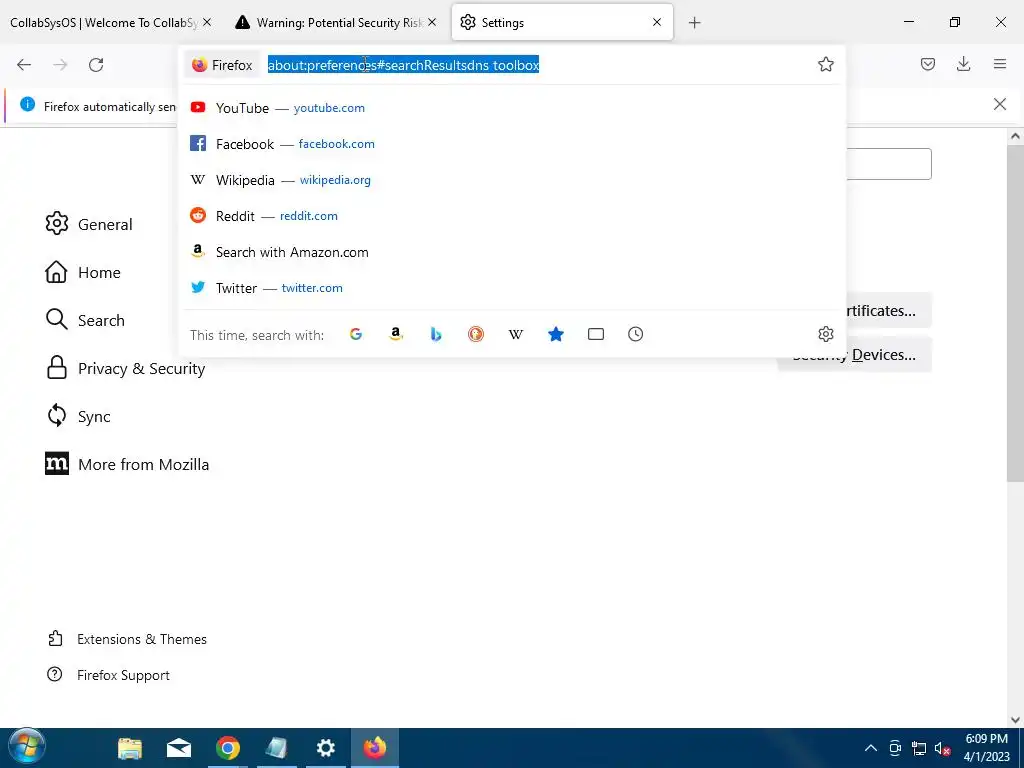Viewport: 1024px width, 768px height.
Task: Click the Security Devices button
Action: point(854,355)
